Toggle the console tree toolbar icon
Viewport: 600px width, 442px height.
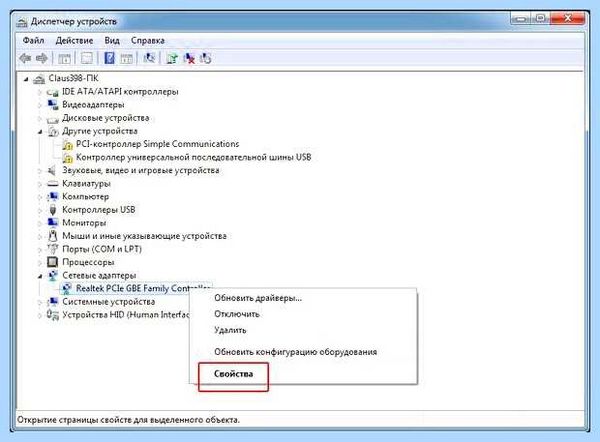coord(64,59)
